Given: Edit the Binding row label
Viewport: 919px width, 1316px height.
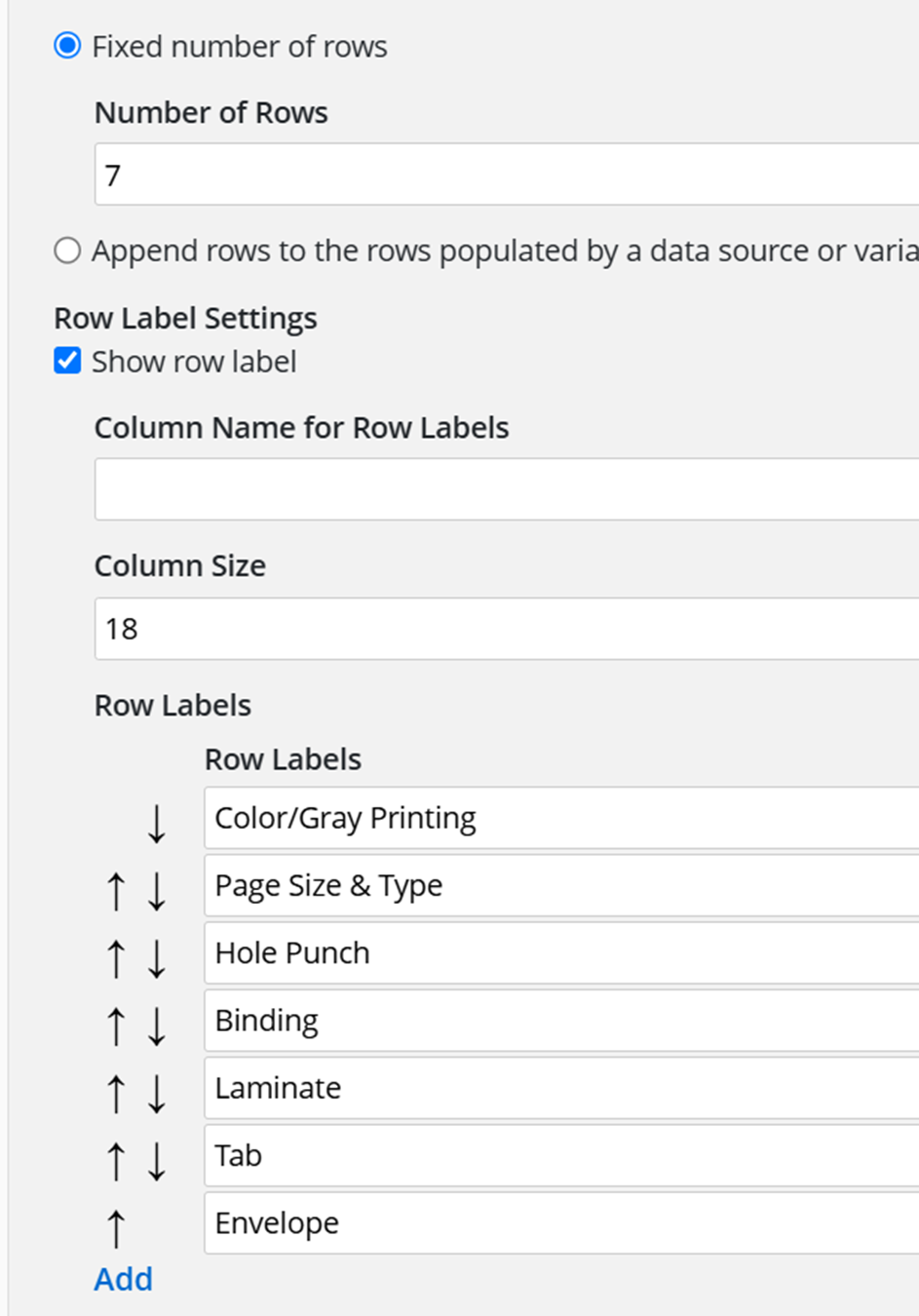Looking at the screenshot, I should 561,1021.
